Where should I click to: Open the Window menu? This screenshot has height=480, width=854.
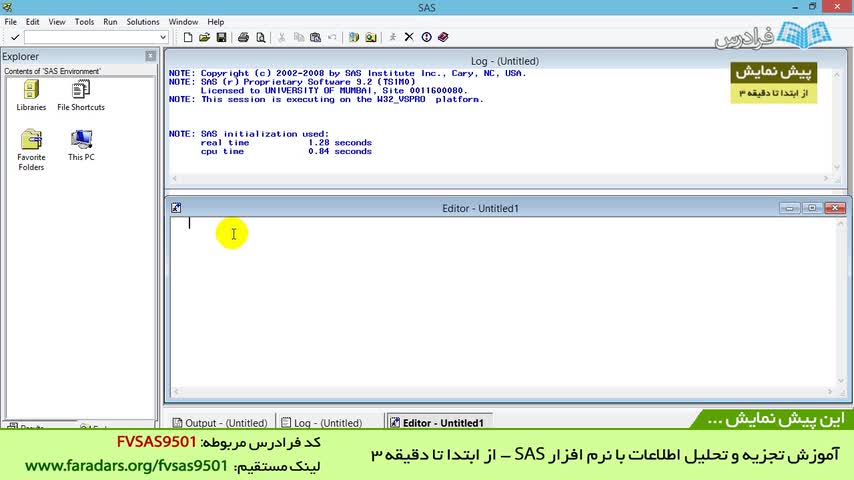coord(183,22)
